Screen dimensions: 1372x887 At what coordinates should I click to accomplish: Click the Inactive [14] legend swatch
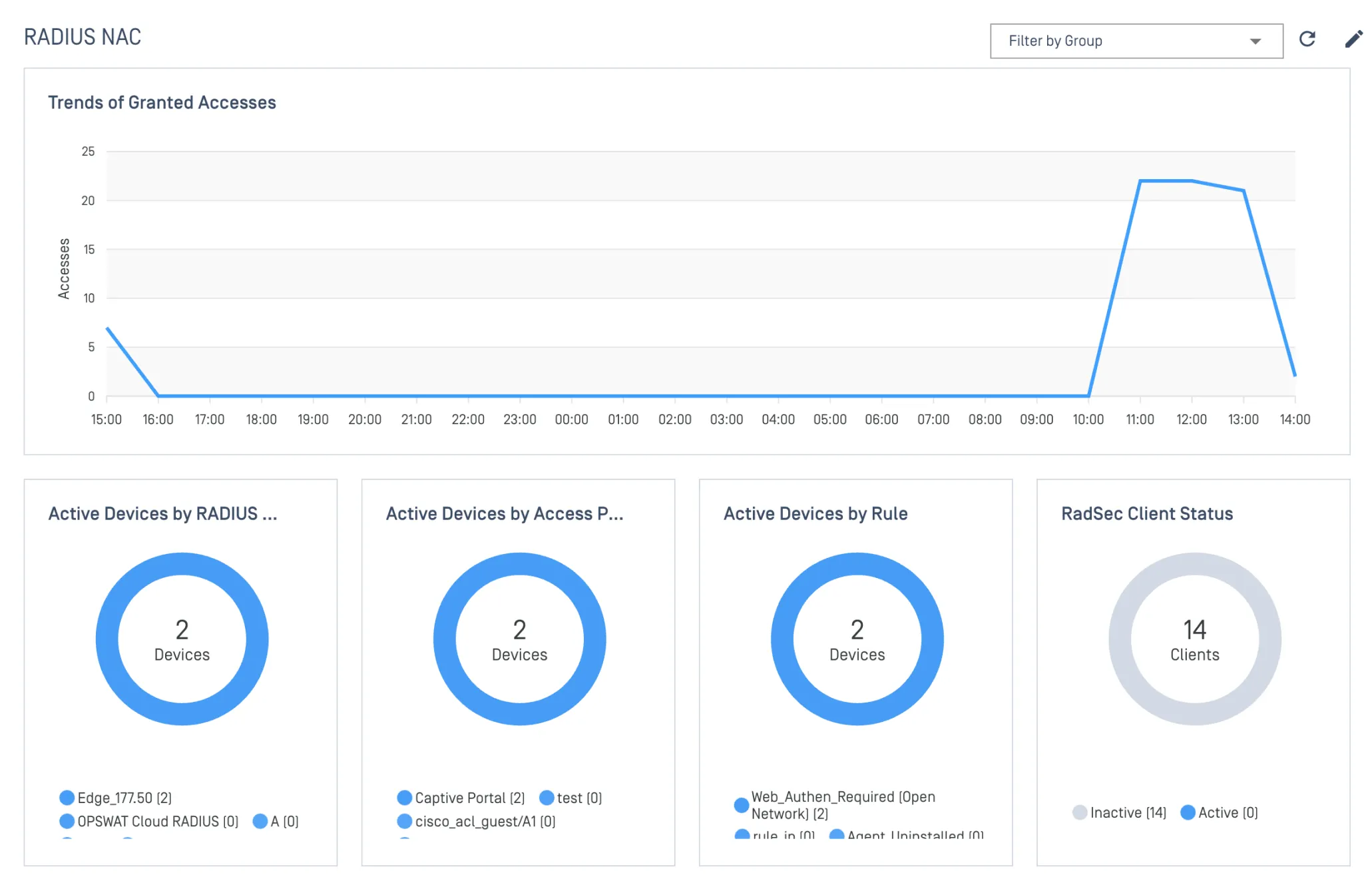click(1080, 812)
